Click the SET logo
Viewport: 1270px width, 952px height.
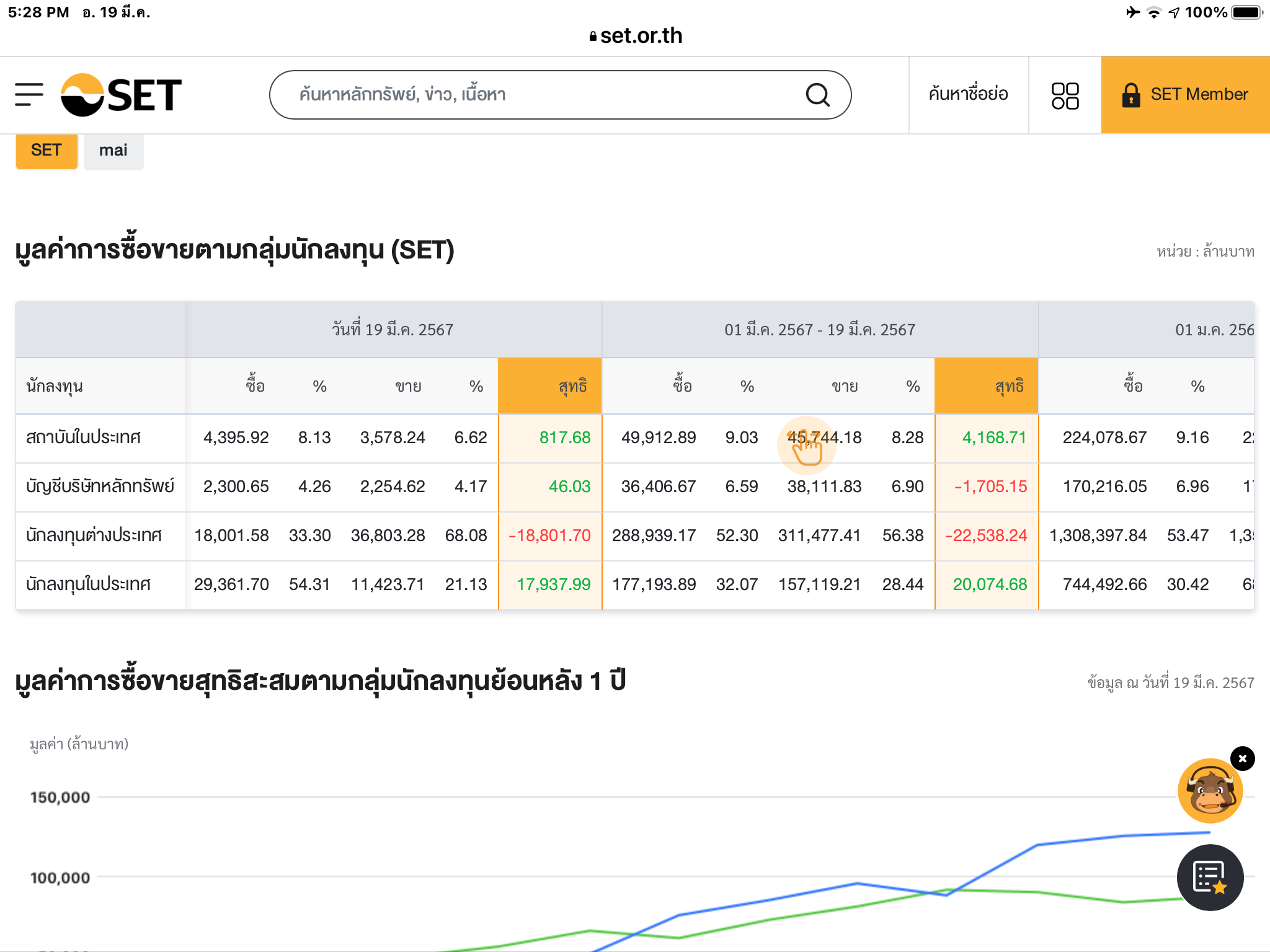click(122, 95)
